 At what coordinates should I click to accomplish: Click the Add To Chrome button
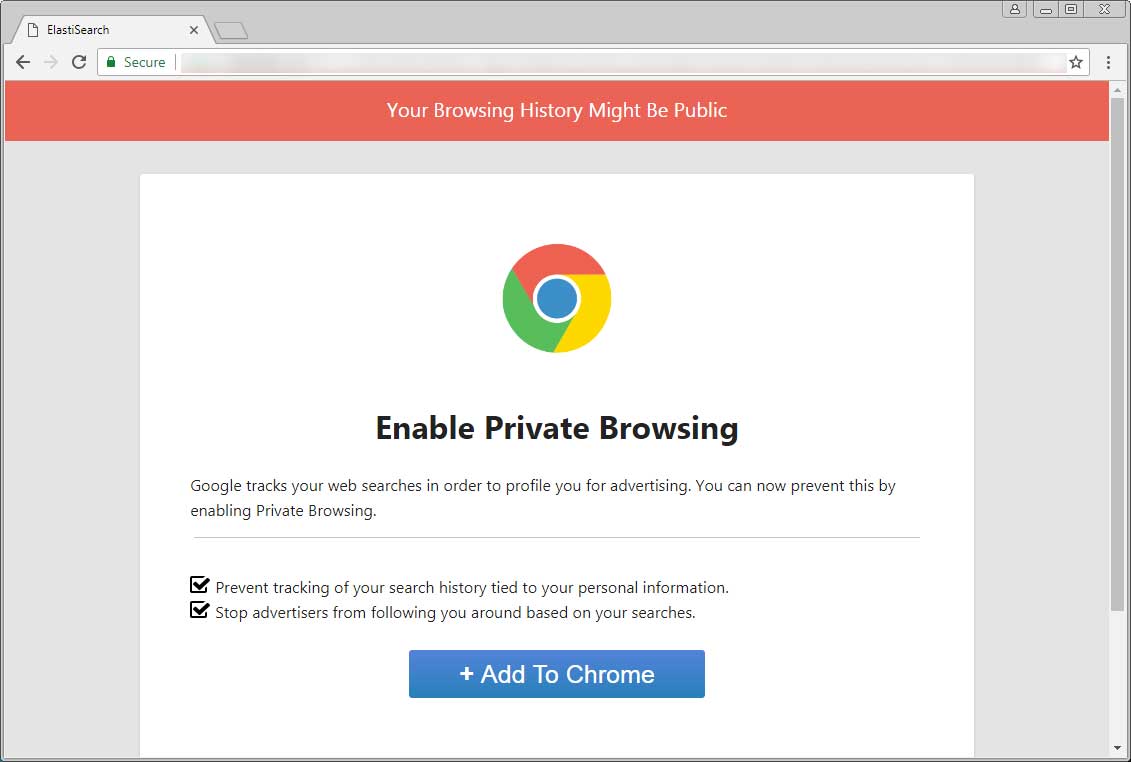pos(556,673)
